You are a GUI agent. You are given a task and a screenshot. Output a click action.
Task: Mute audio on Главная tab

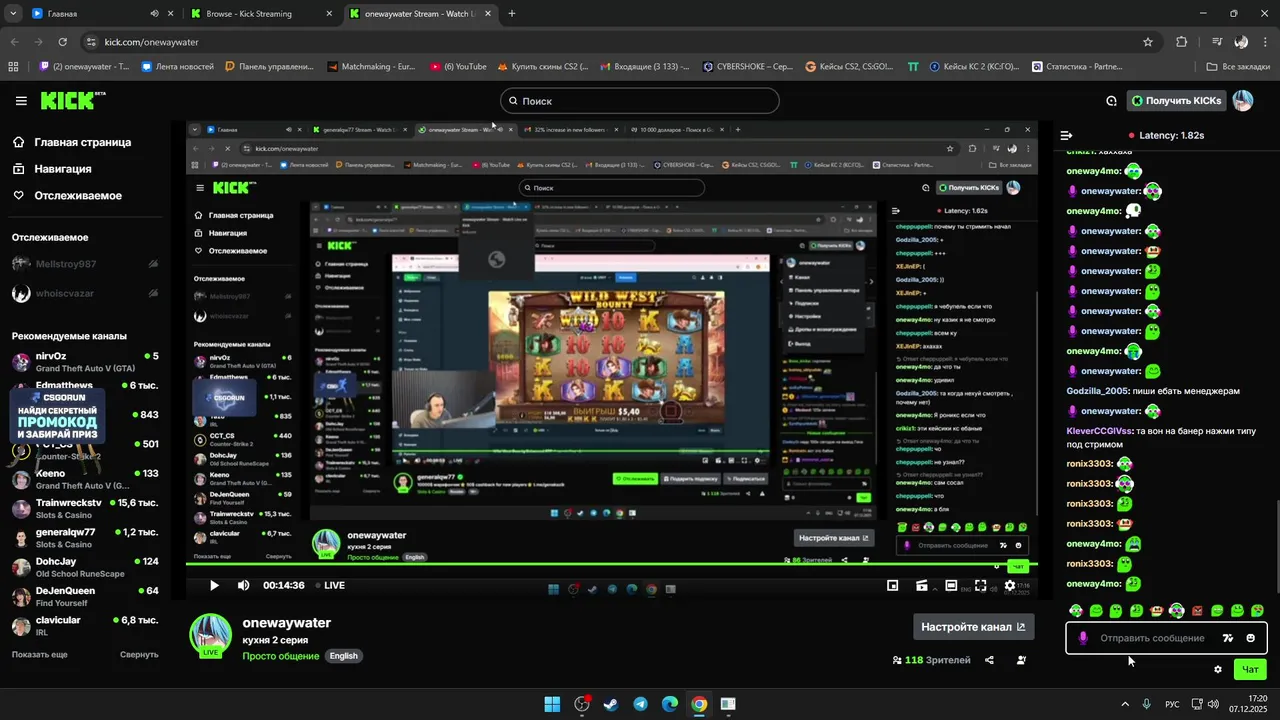point(154,14)
